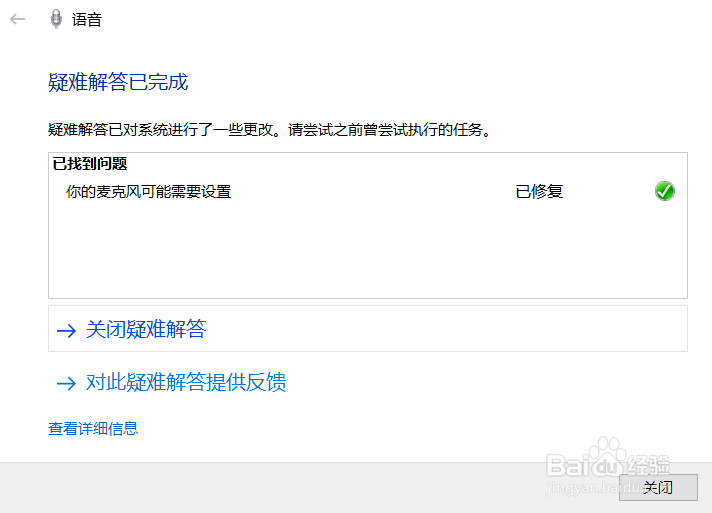Click the 已找到问题 list header

pos(90,164)
